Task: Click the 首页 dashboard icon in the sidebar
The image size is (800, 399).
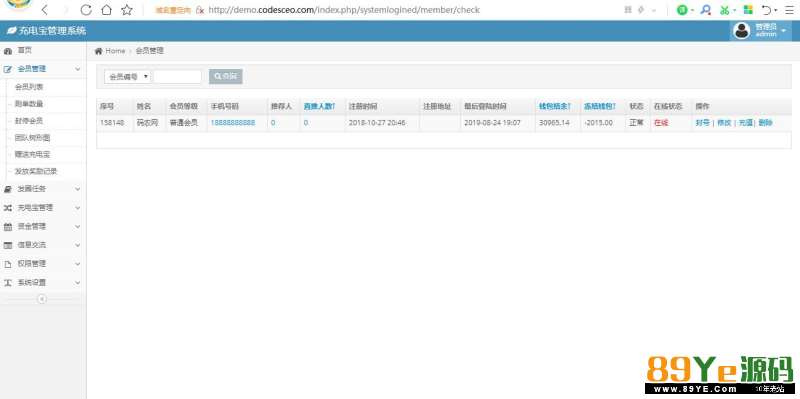Action: click(x=7, y=51)
